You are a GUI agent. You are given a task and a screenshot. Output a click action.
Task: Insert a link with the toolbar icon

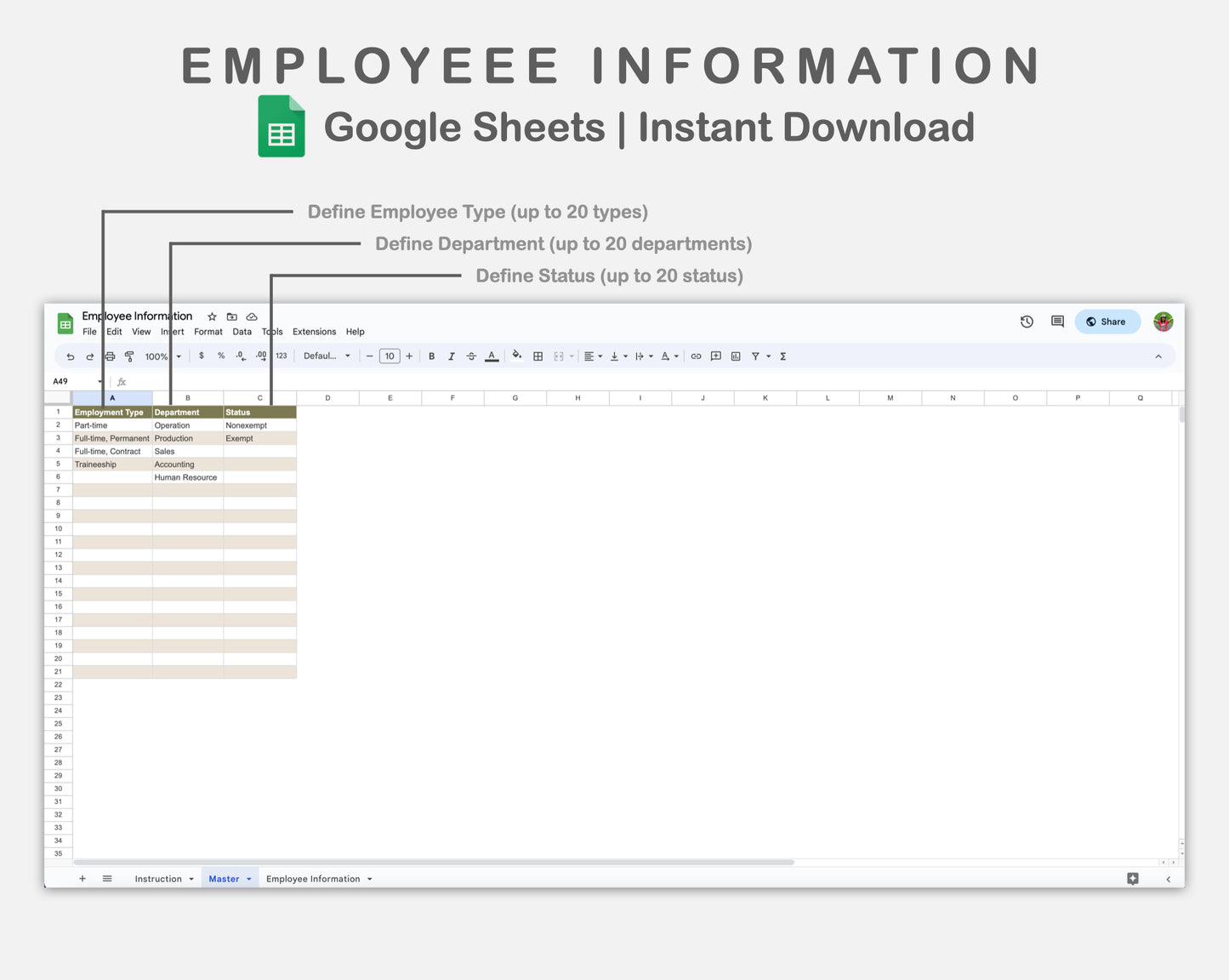696,356
